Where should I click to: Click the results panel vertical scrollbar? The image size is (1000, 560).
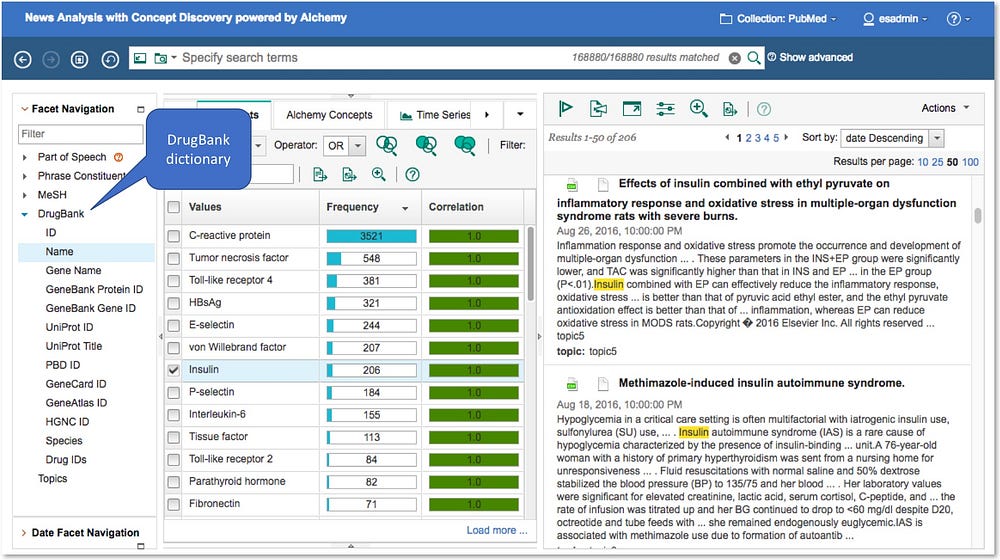coord(978,216)
